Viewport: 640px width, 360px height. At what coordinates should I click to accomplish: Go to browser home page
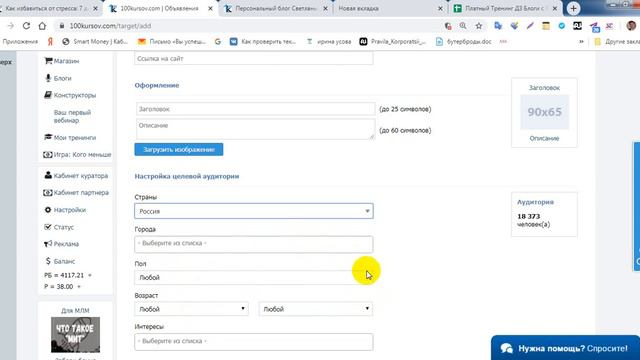42,26
